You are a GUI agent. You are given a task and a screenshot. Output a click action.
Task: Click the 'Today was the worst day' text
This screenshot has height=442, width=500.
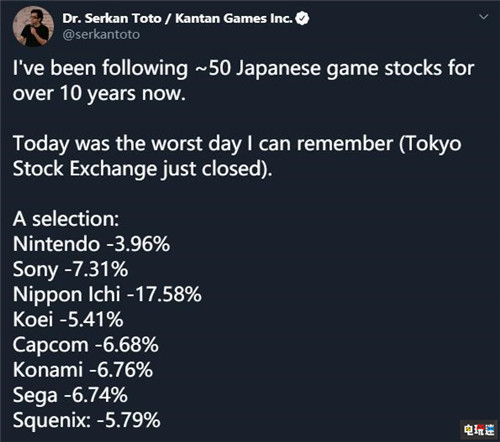pyautogui.click(x=127, y=144)
